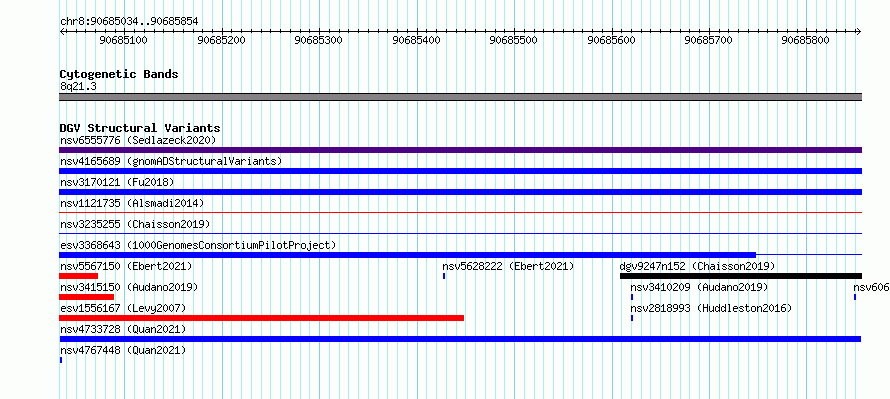
Task: Click the red bar under nsv5567150
Action: [x=78, y=276]
